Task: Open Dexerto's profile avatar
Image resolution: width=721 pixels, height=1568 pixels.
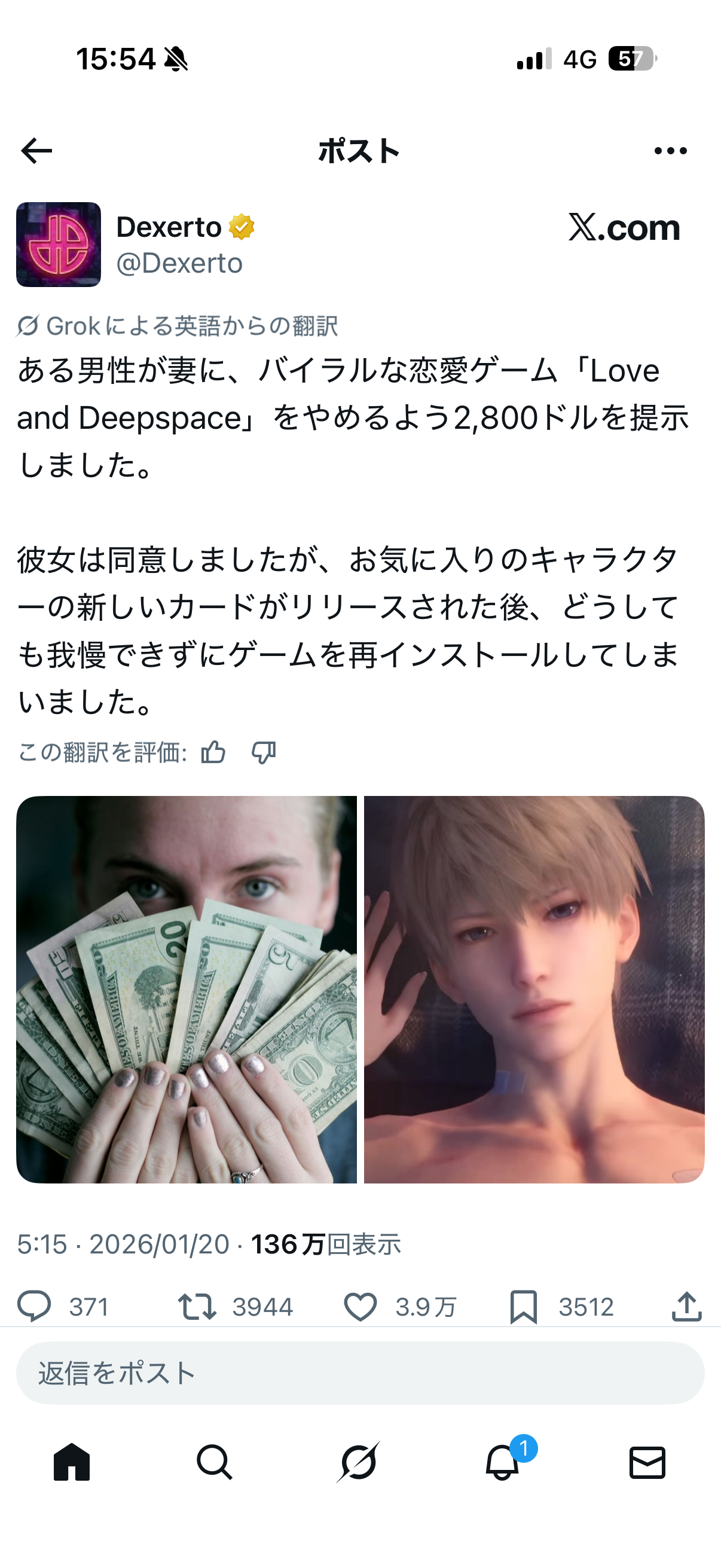Action: tap(59, 245)
